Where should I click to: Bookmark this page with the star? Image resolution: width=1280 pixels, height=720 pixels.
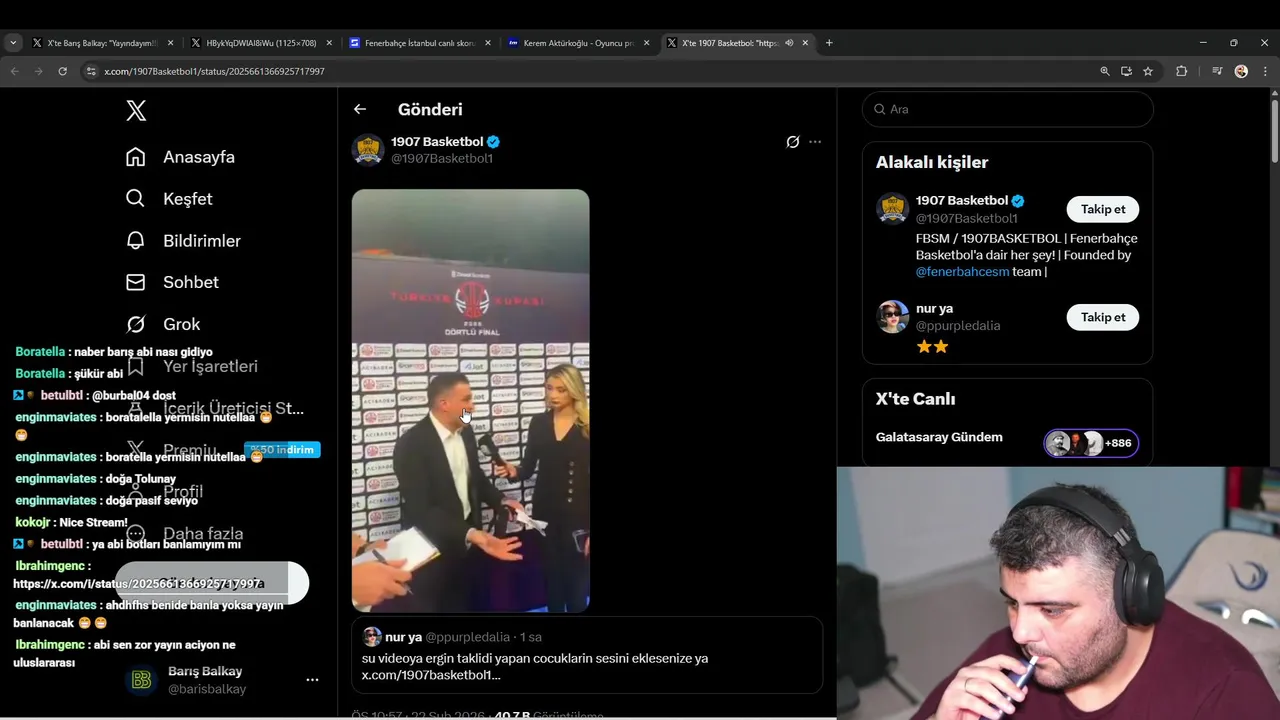coord(1148,71)
